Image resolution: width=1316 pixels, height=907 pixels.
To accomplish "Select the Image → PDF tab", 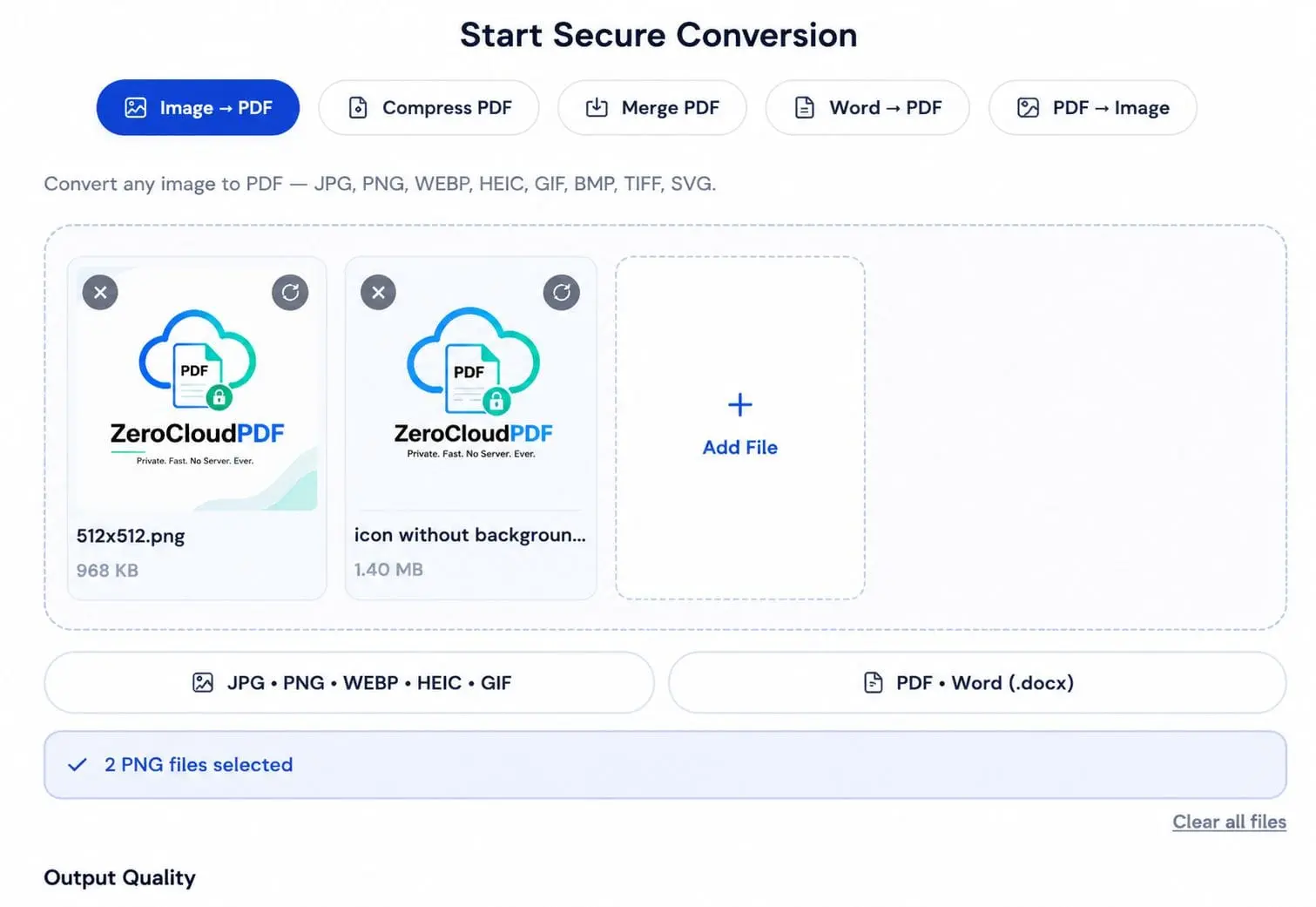I will click(198, 108).
